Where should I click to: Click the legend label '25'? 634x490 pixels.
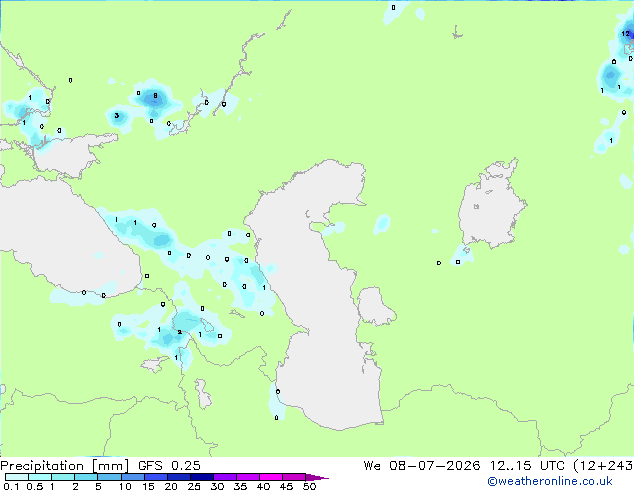(194, 486)
